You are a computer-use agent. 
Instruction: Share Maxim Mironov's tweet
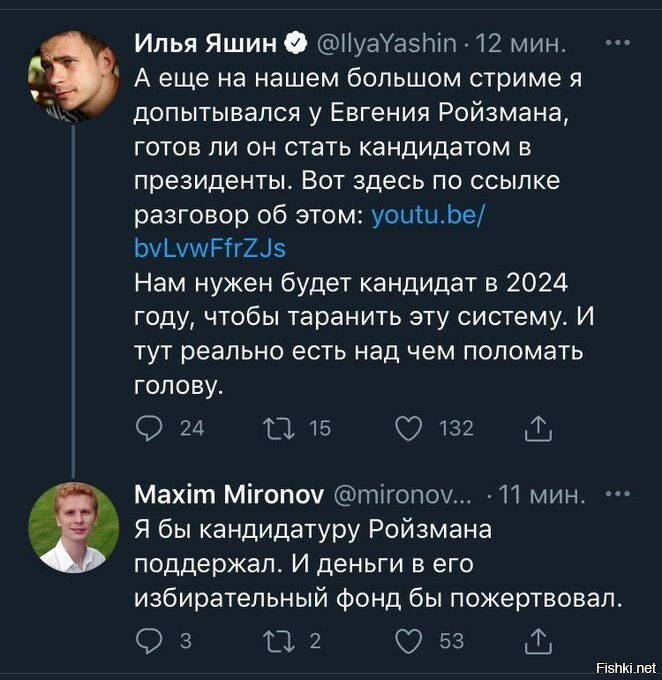tap(538, 641)
